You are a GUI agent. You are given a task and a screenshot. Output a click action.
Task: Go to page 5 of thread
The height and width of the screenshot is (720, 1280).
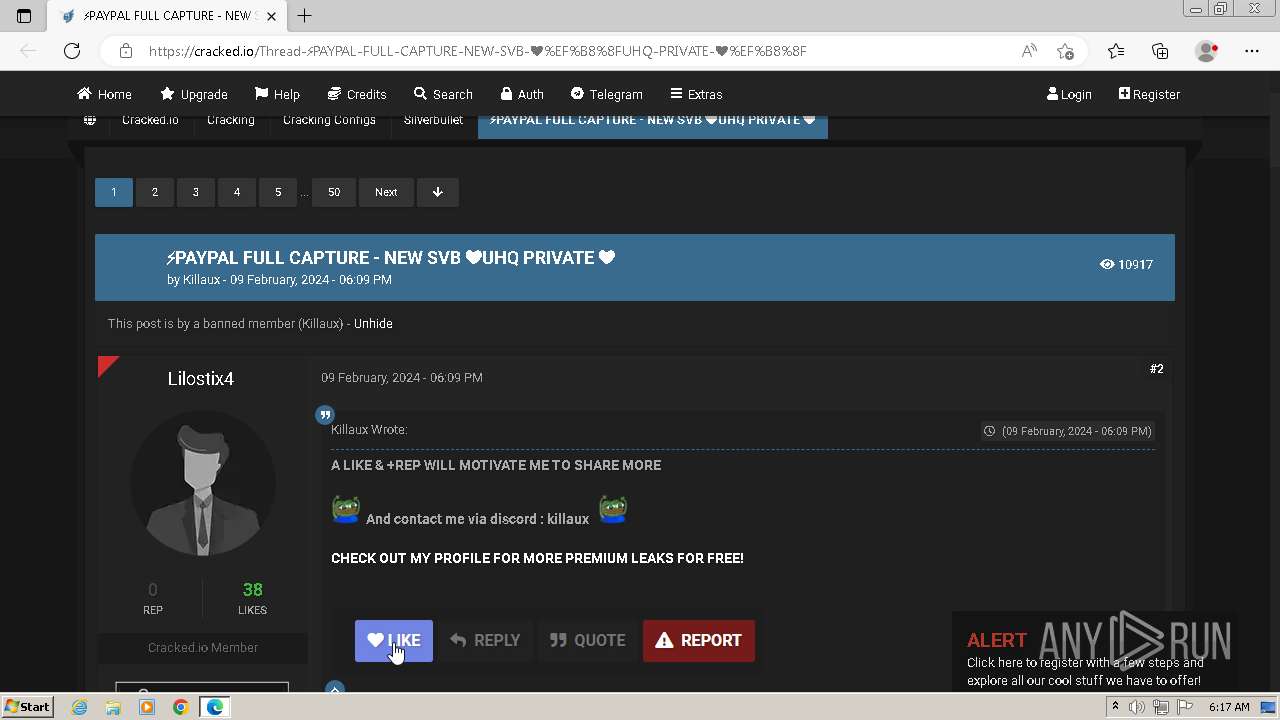[278, 192]
